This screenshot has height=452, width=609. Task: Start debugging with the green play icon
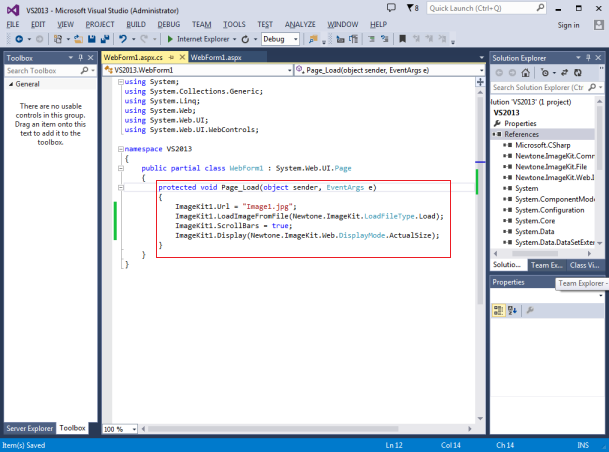[170, 39]
